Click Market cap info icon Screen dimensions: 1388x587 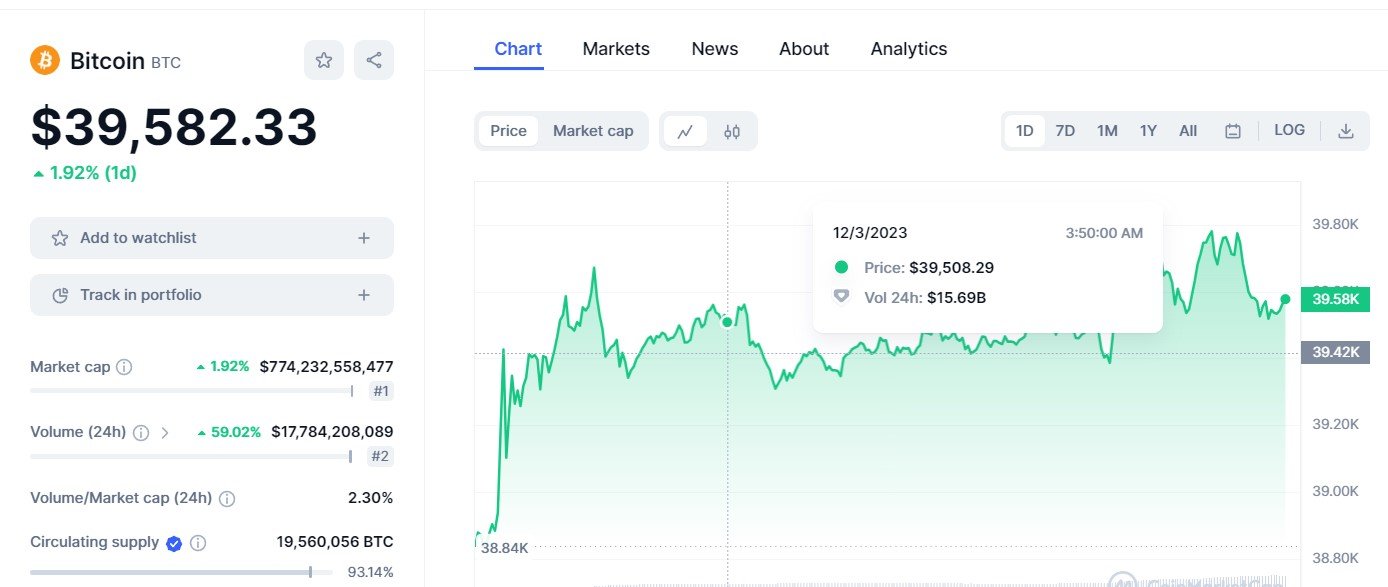coord(124,367)
